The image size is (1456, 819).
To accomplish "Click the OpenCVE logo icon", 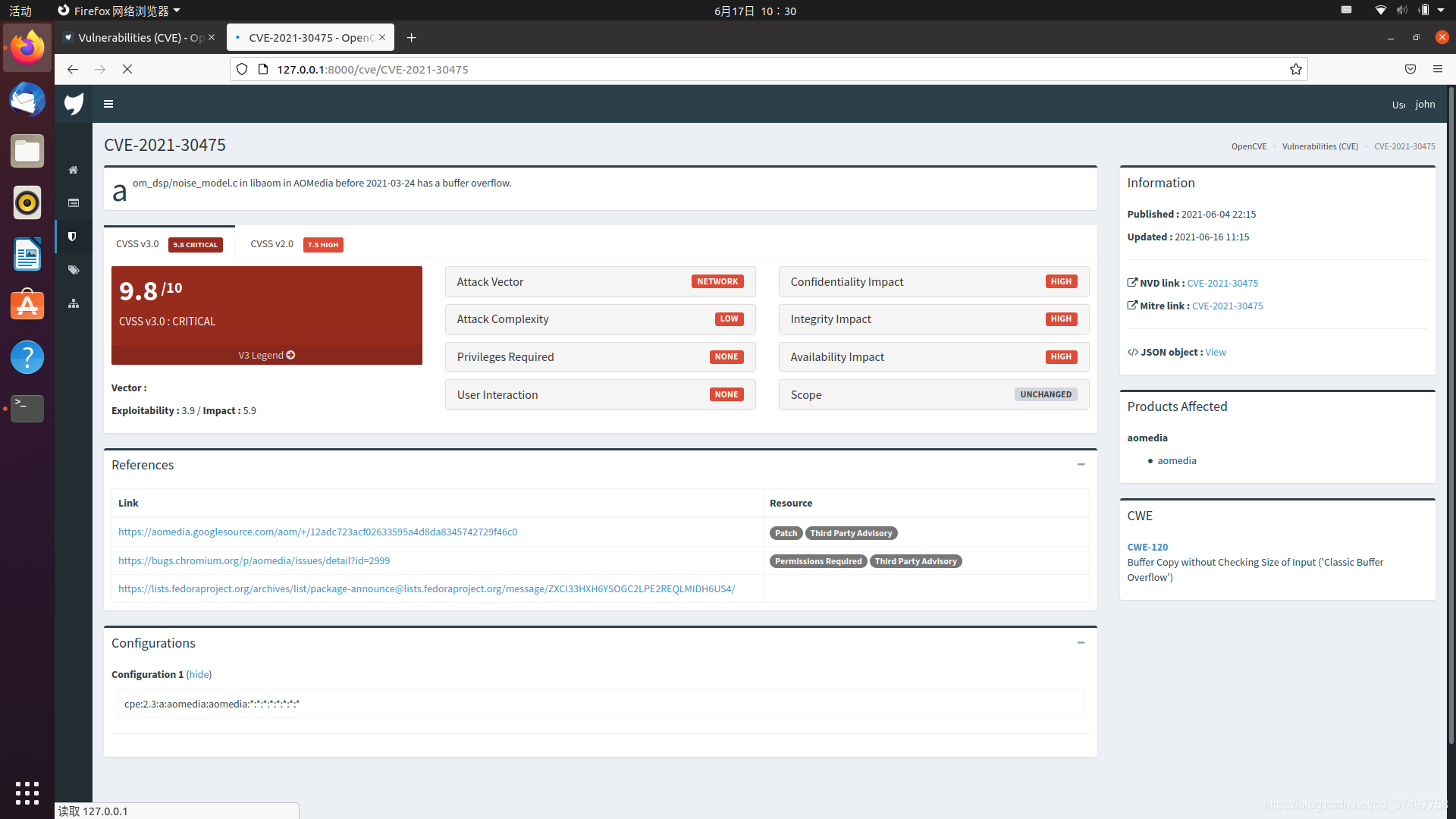I will coord(74,104).
